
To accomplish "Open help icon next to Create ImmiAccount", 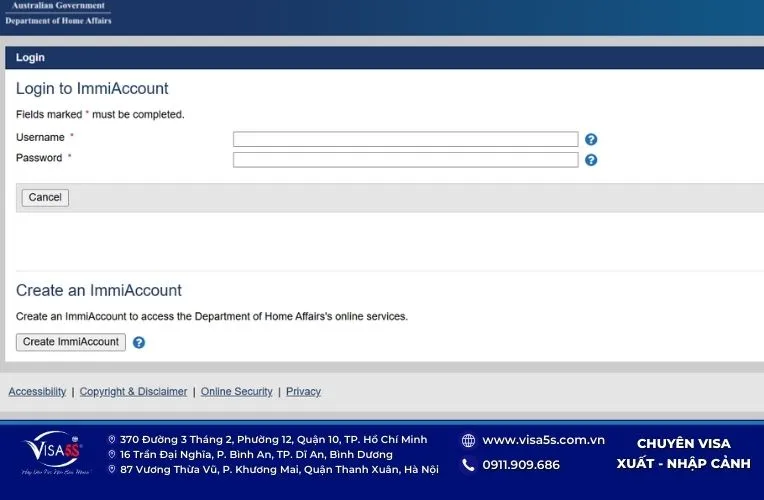I will 139,343.
